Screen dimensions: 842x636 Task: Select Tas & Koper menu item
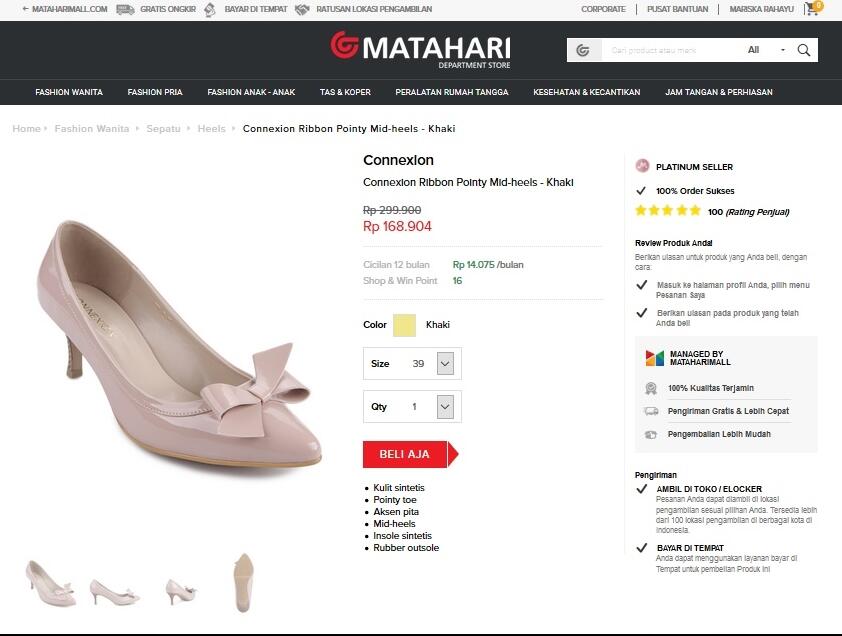coord(345,92)
